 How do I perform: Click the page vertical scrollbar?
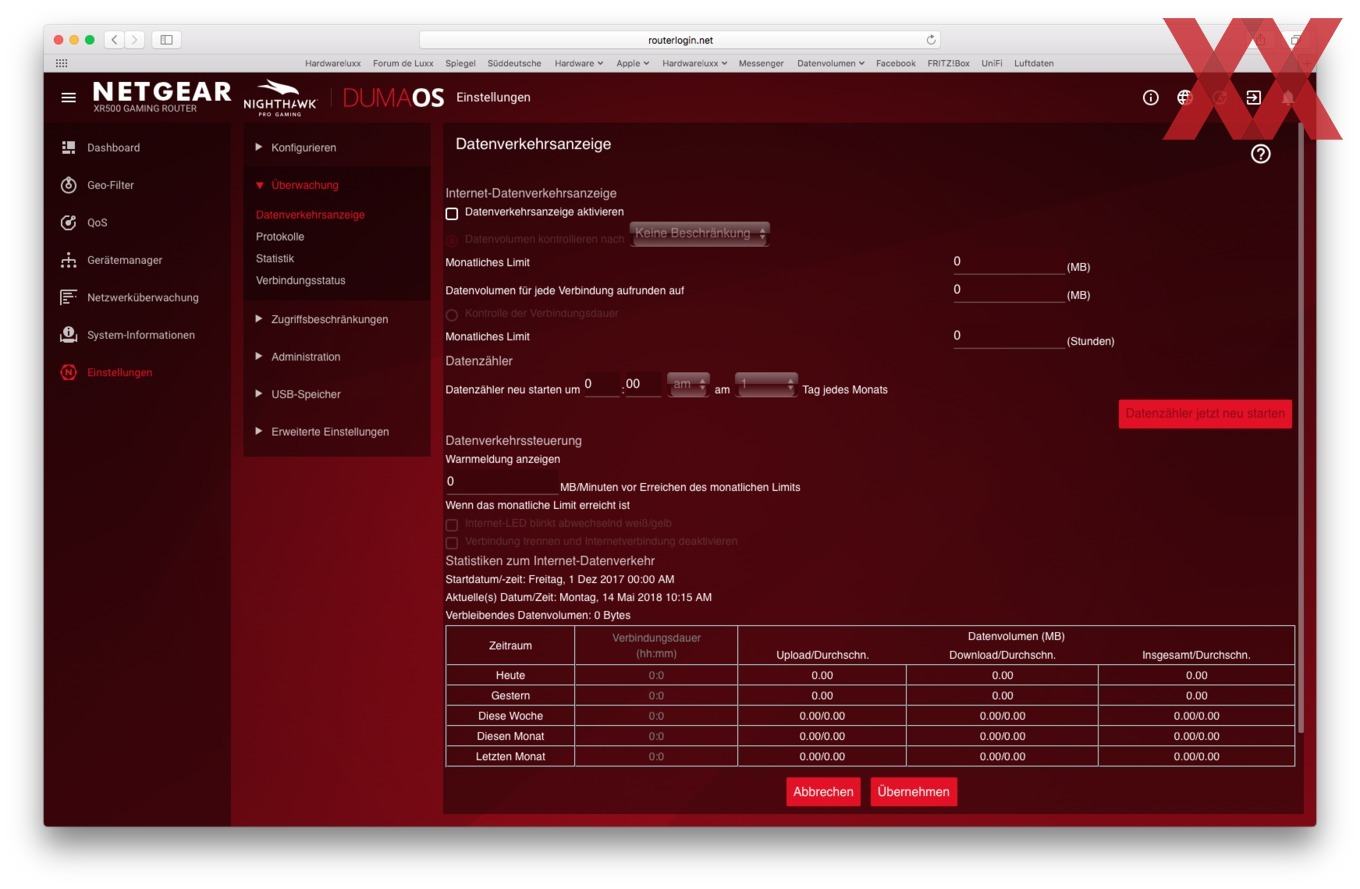pyautogui.click(x=1300, y=430)
